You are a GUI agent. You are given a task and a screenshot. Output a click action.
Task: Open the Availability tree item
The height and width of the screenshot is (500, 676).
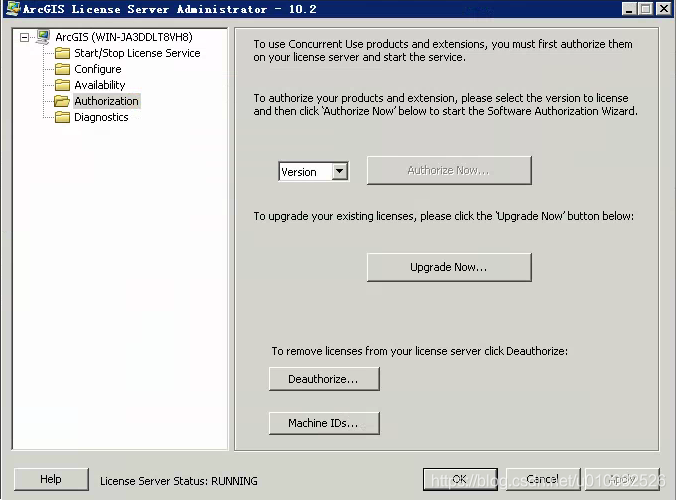pos(100,85)
